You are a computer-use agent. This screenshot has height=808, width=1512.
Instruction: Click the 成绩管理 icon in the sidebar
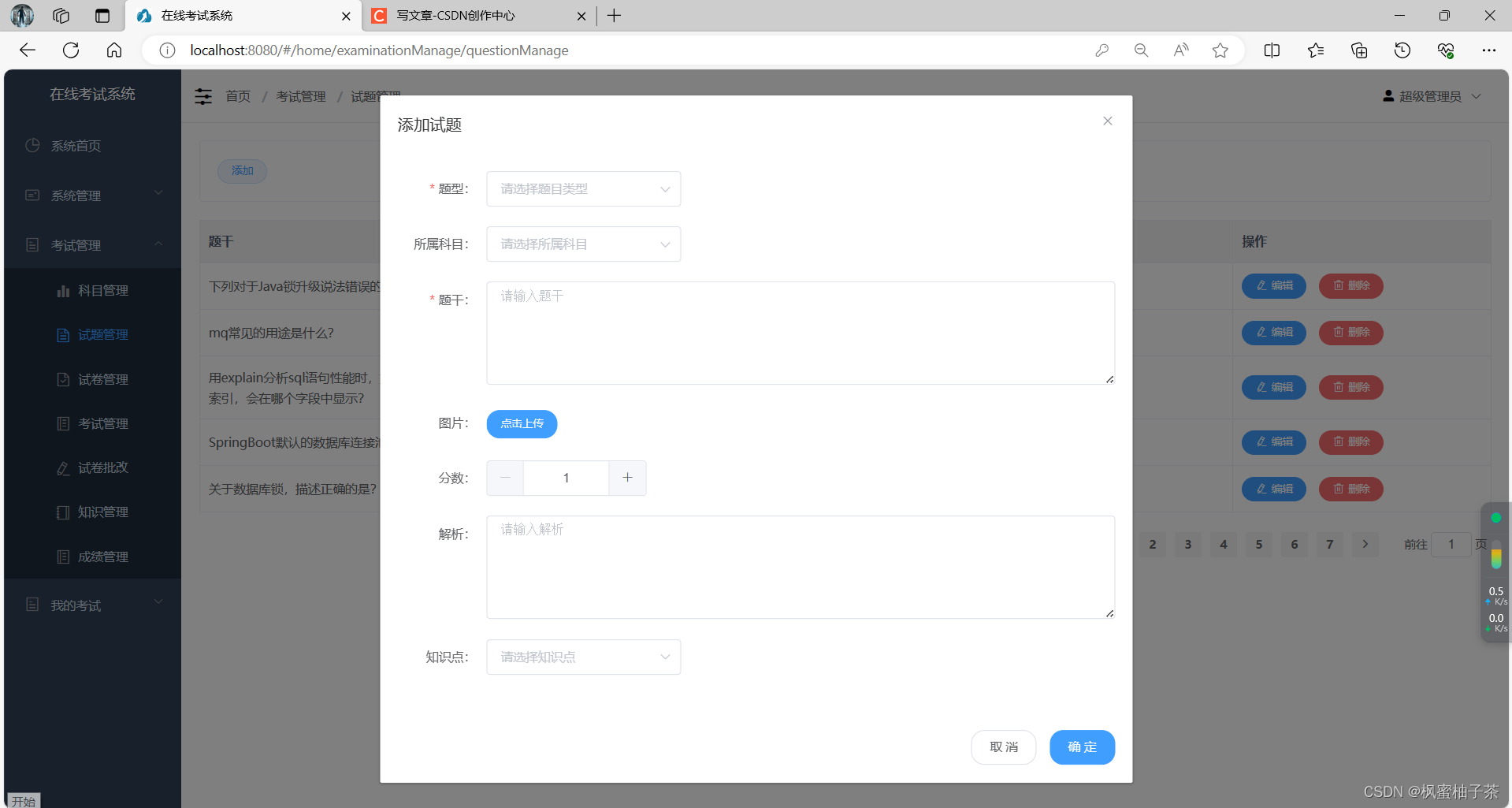pos(64,556)
